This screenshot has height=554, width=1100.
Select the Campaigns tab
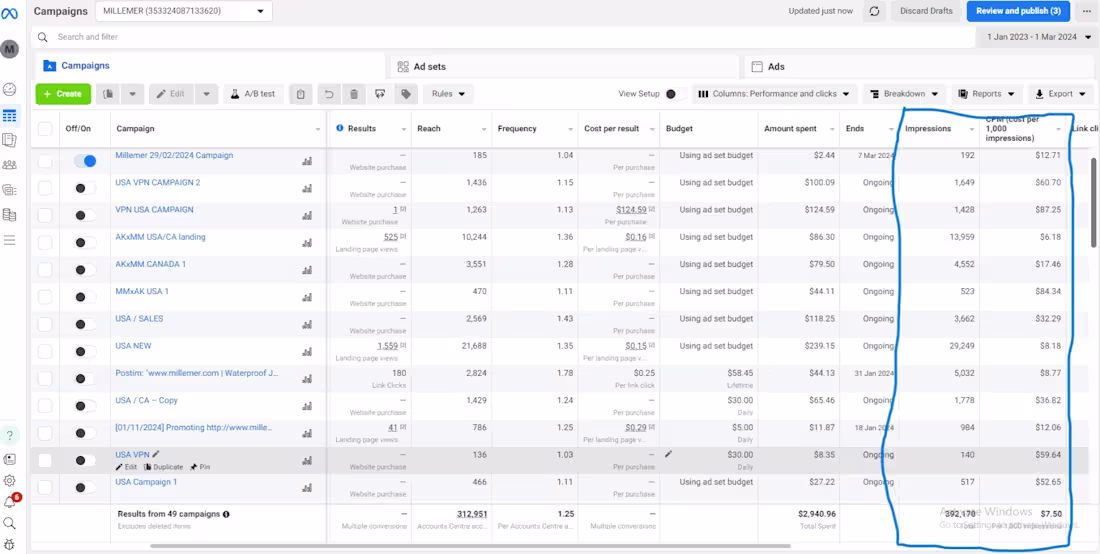(x=210, y=66)
